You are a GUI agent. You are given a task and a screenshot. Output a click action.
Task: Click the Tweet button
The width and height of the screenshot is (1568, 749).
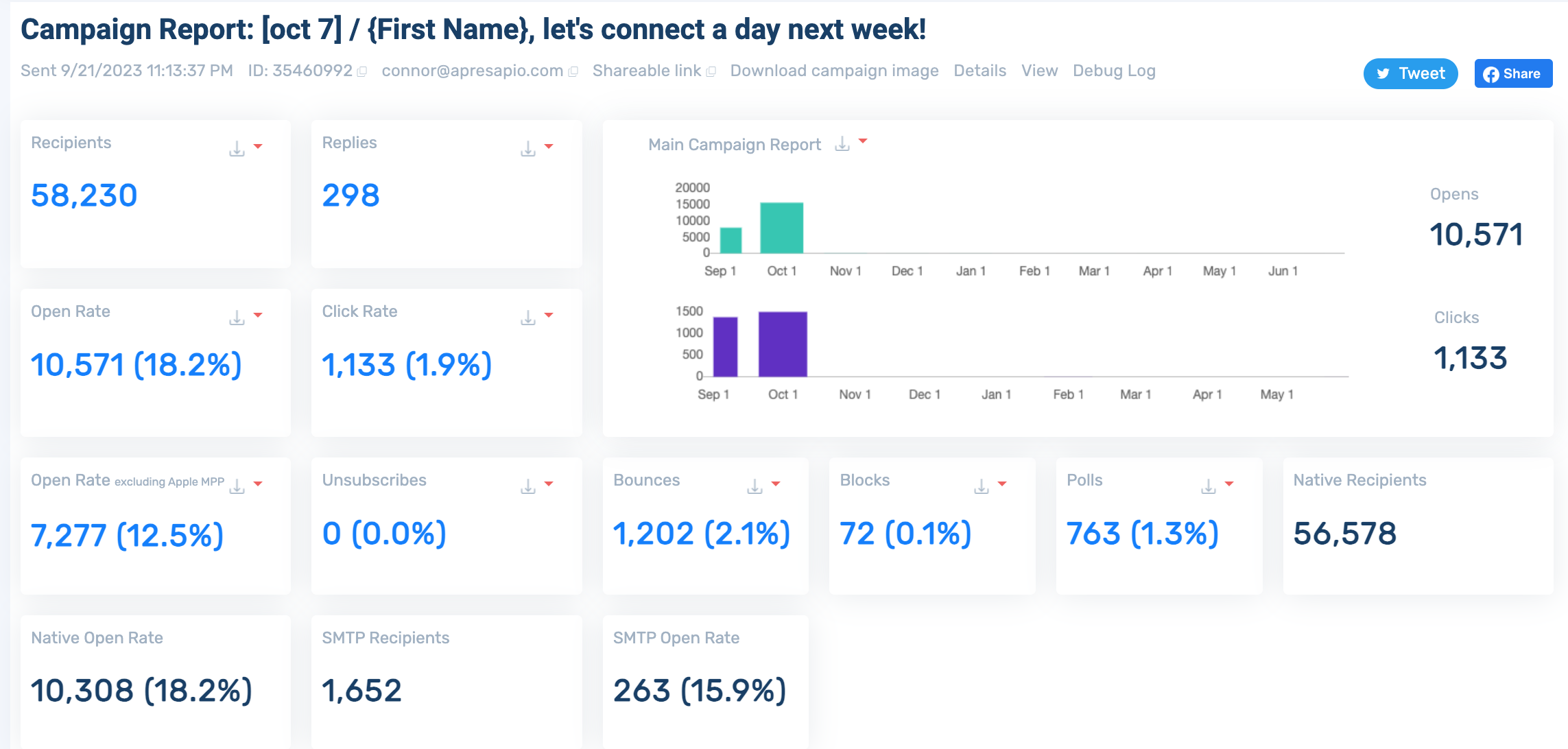(1410, 73)
